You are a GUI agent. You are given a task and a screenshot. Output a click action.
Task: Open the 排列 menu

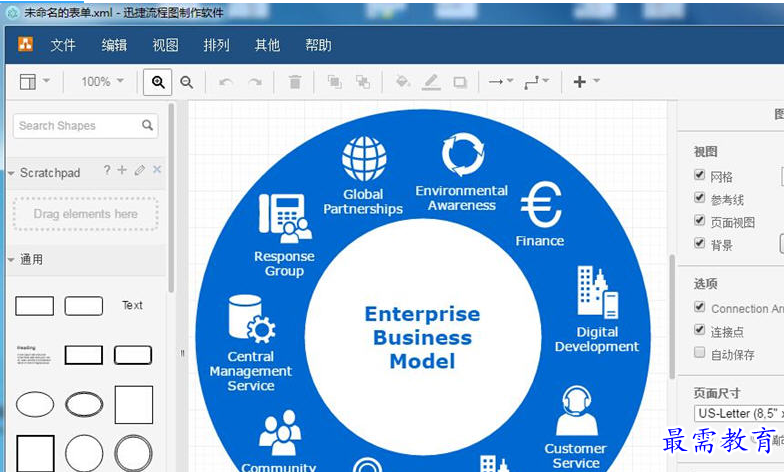pos(216,45)
